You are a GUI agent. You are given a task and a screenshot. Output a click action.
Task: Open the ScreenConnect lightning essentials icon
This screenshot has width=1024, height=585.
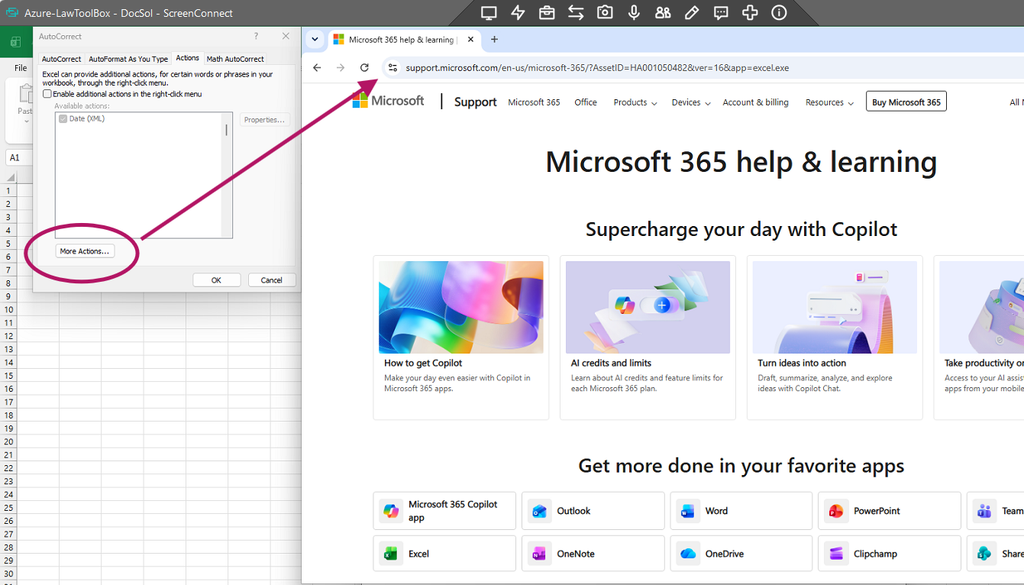pyautogui.click(x=518, y=12)
